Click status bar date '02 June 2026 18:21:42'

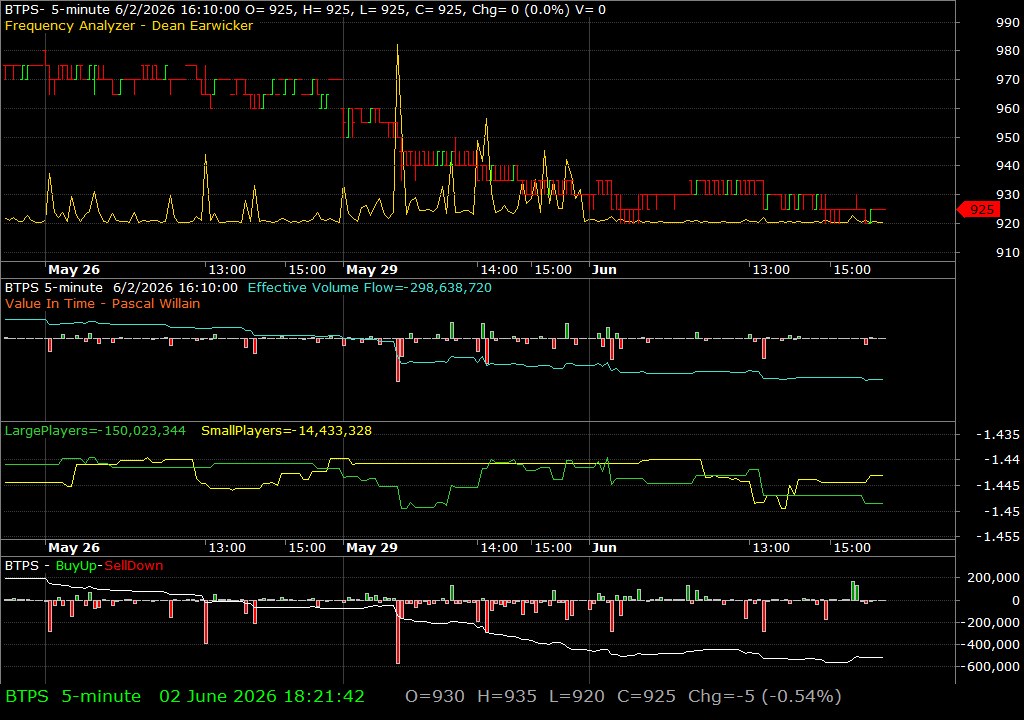click(x=262, y=696)
